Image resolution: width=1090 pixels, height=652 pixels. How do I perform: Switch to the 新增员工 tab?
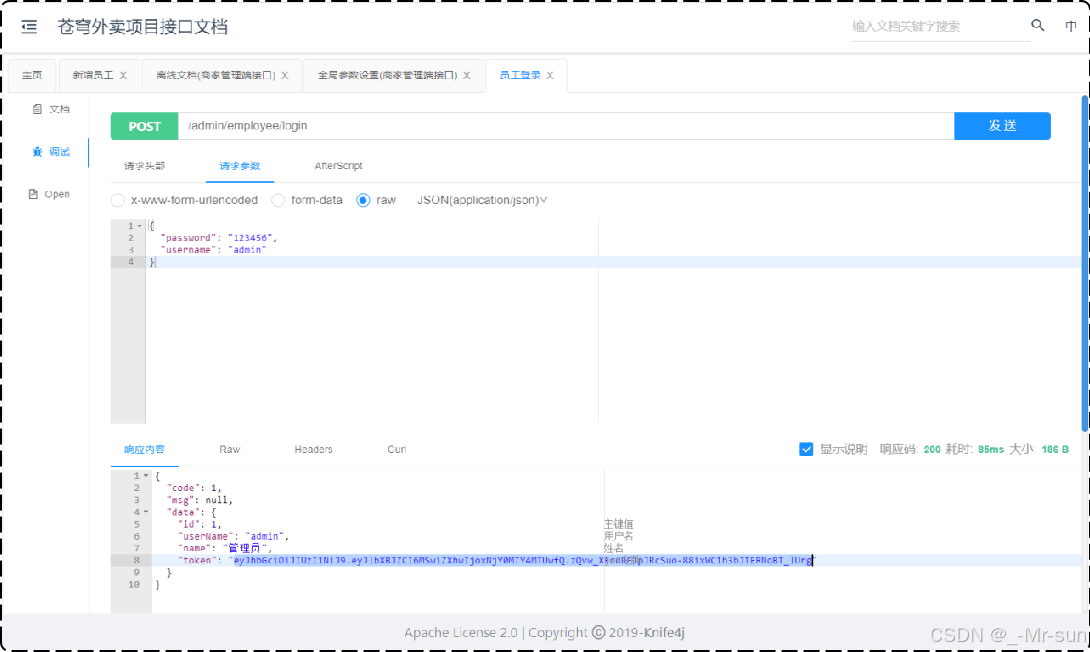(92, 75)
